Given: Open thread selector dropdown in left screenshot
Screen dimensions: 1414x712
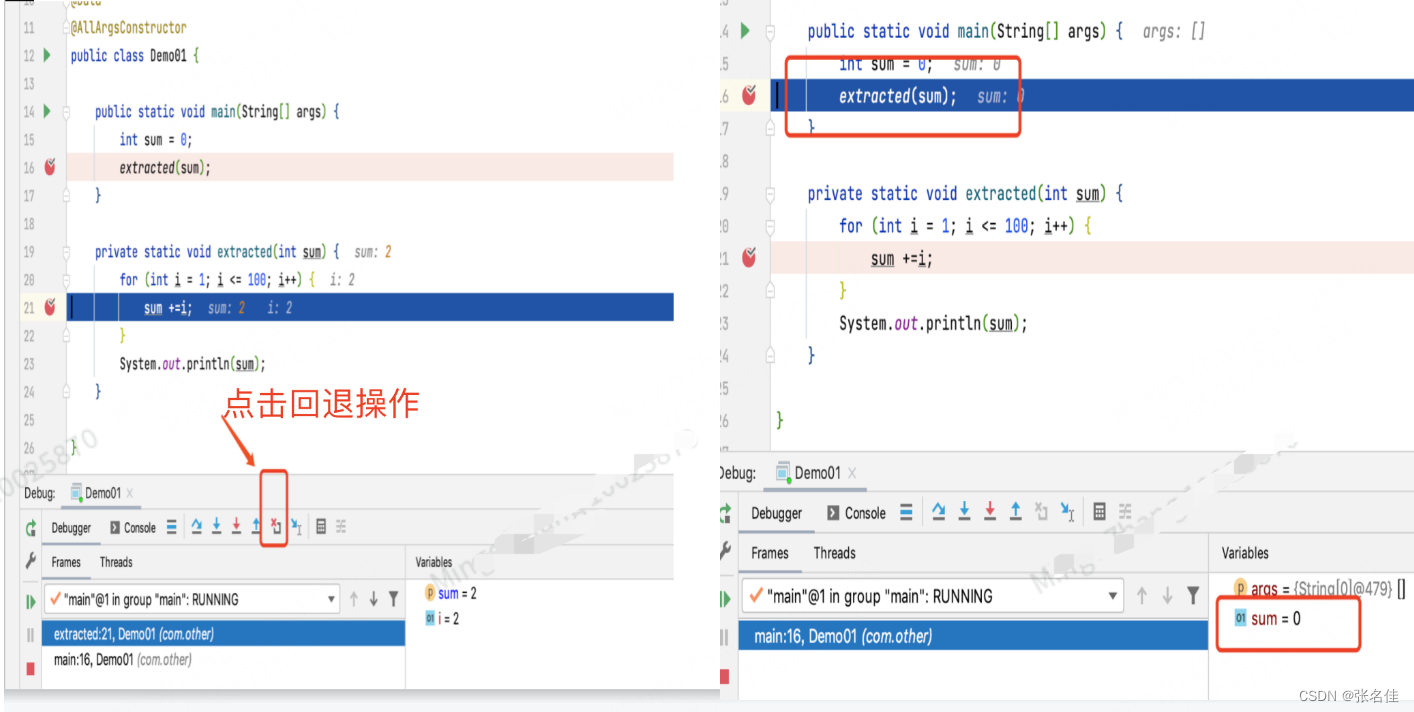Looking at the screenshot, I should (x=192, y=599).
